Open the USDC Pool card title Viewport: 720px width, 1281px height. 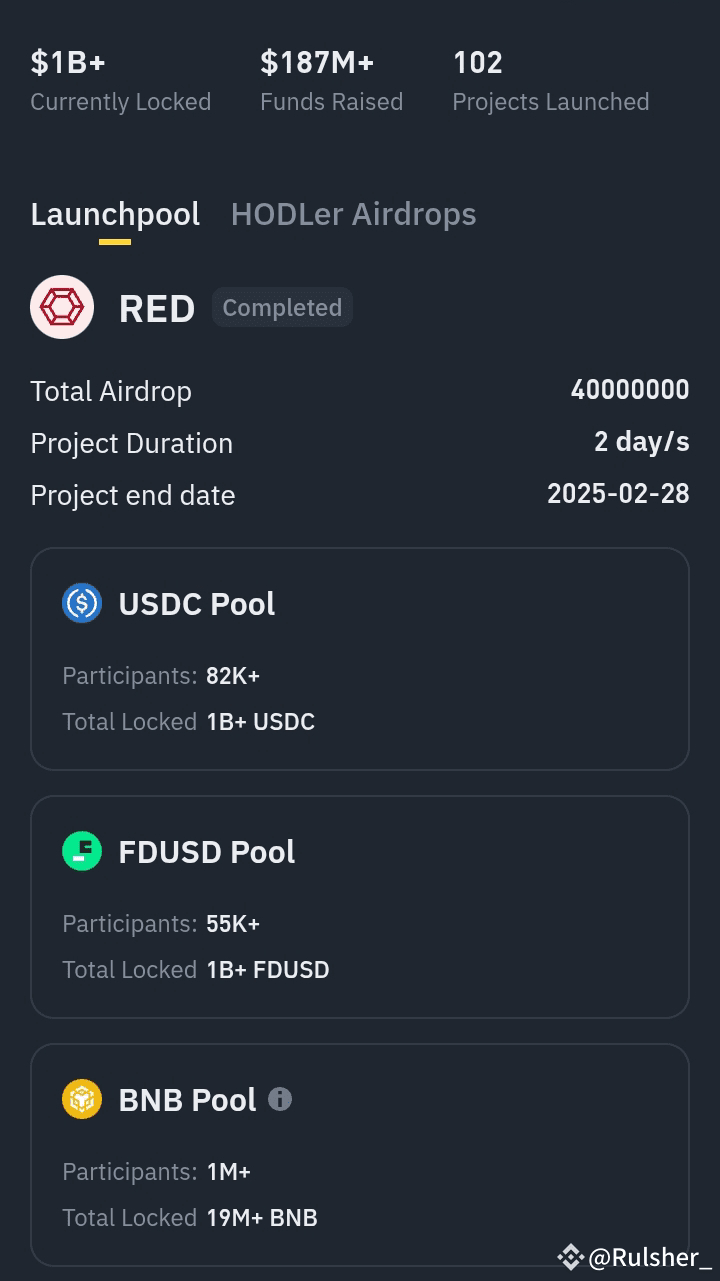(197, 604)
